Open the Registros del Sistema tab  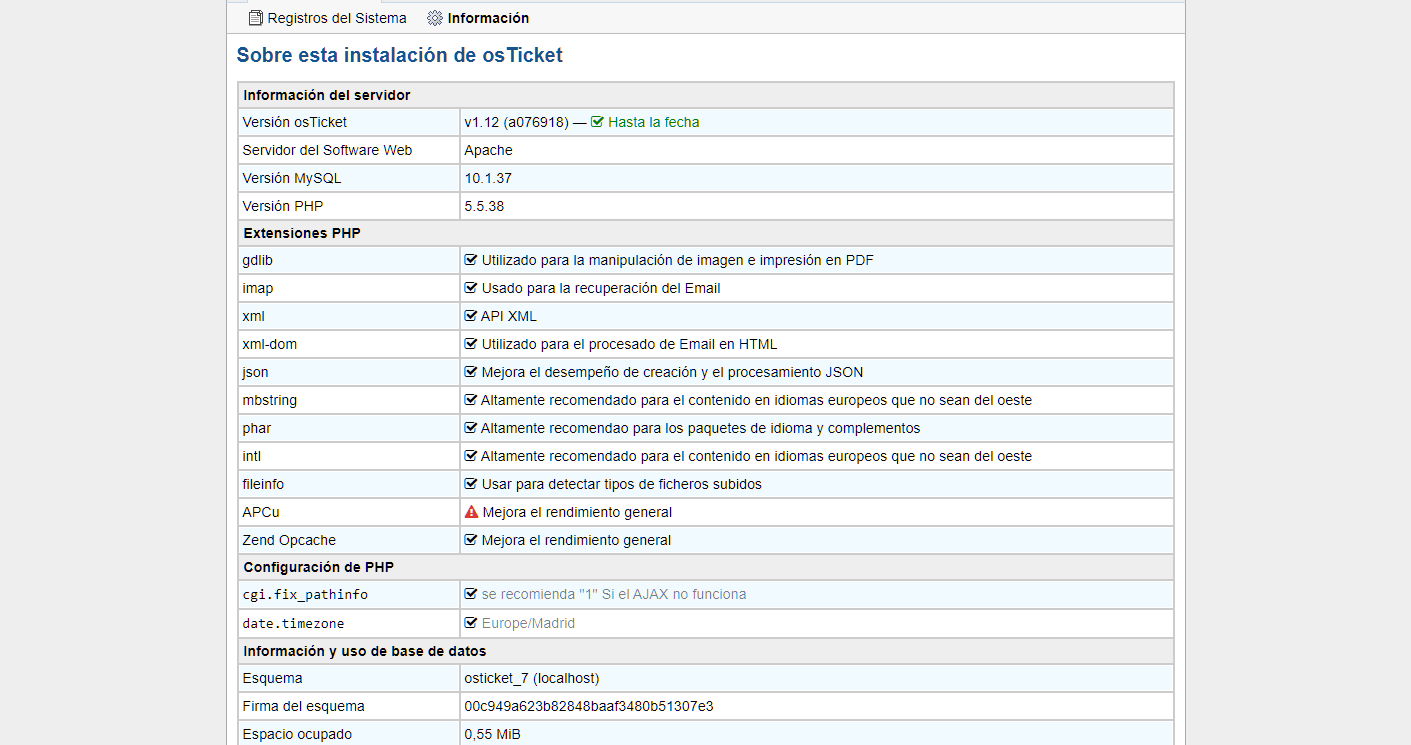(327, 18)
